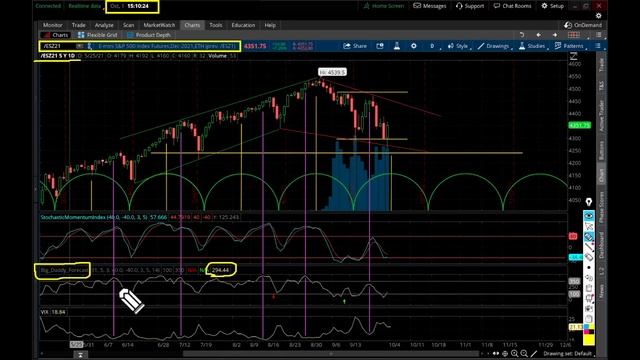Click the undo arrow above the chart toolbar
Image resolution: width=640 pixels, height=360 pixels.
click(522, 35)
